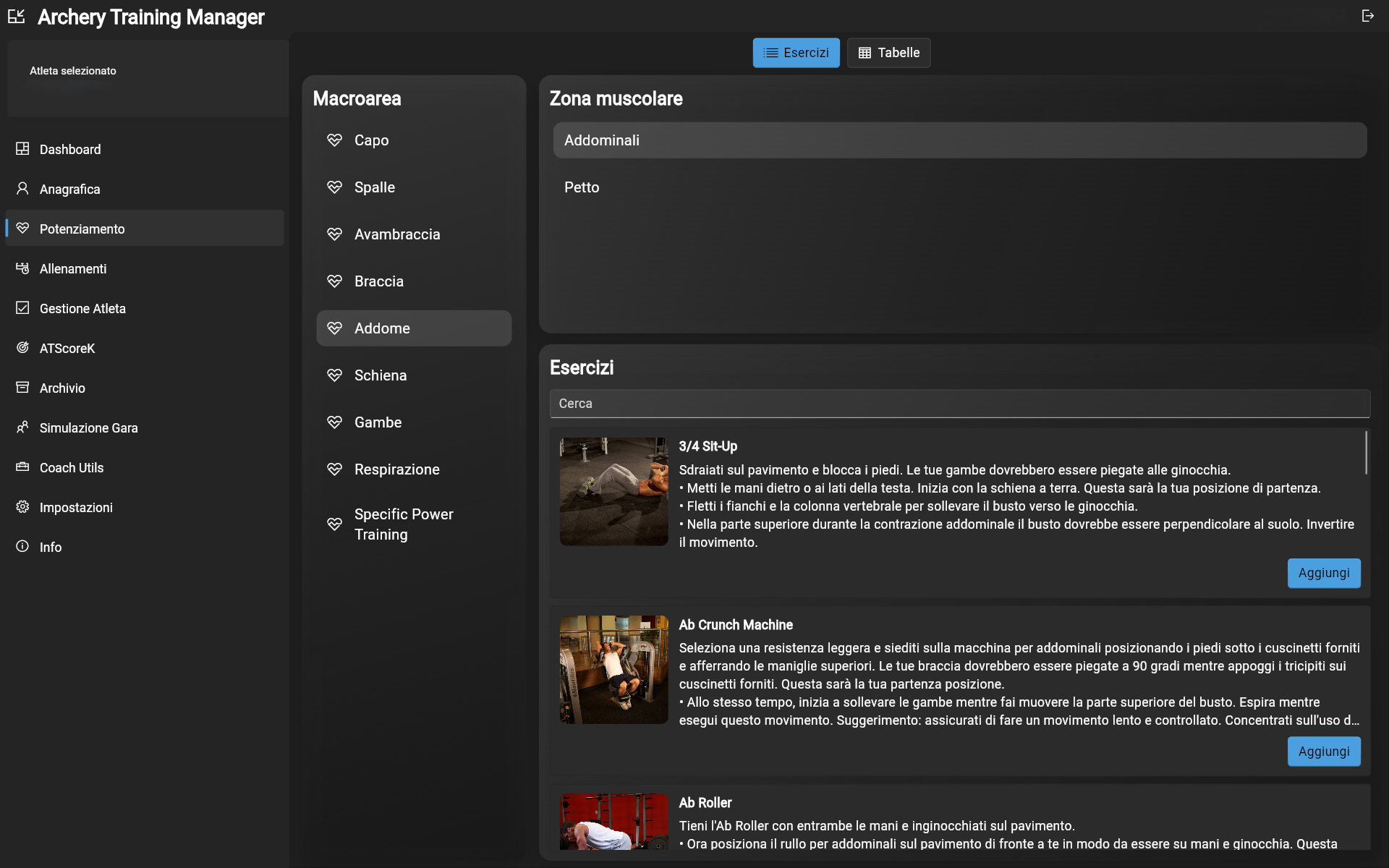Go to the Anagrafica section
1389x868 pixels.
point(145,189)
